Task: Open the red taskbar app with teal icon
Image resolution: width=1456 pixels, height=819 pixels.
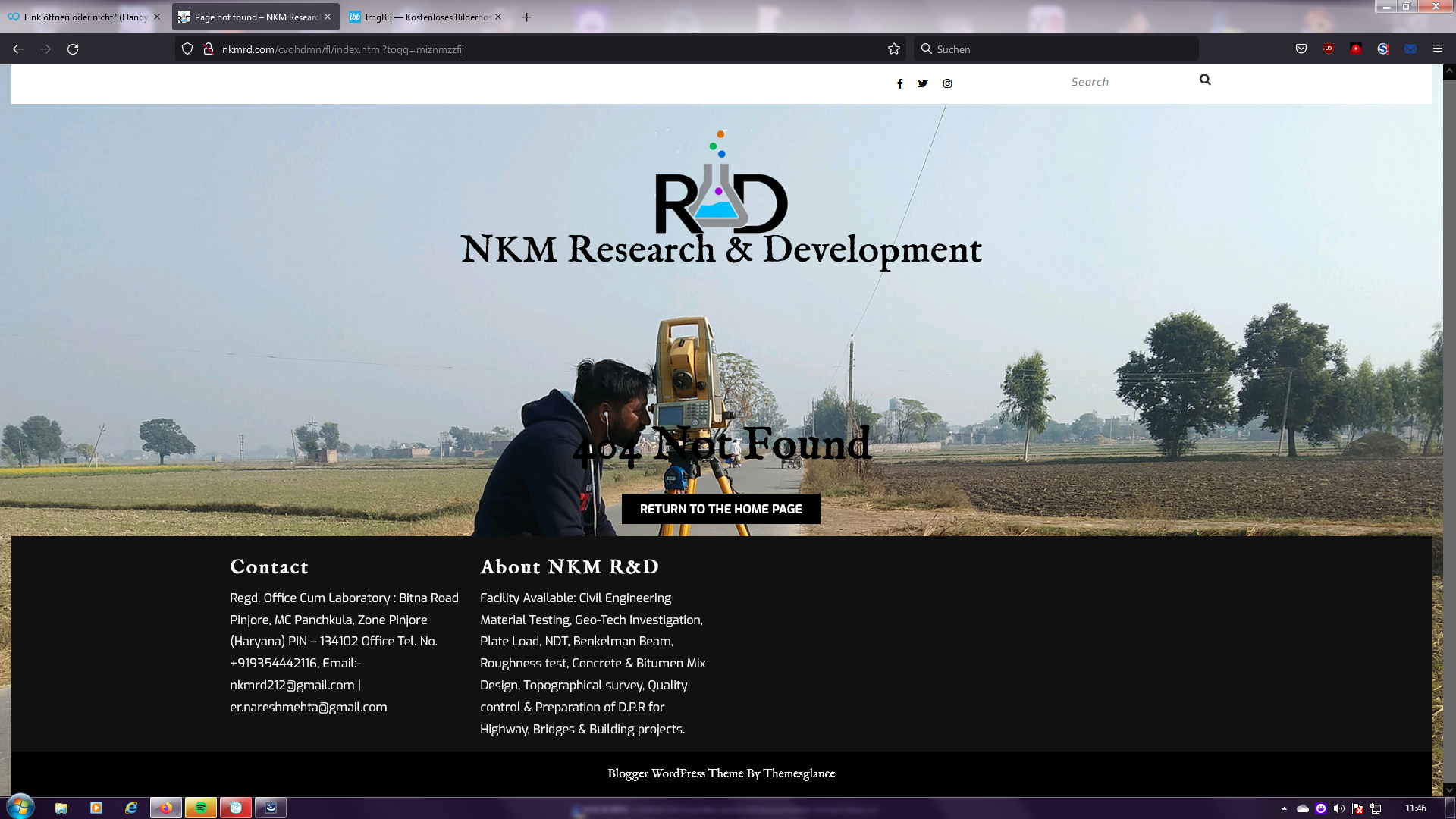Action: click(236, 808)
